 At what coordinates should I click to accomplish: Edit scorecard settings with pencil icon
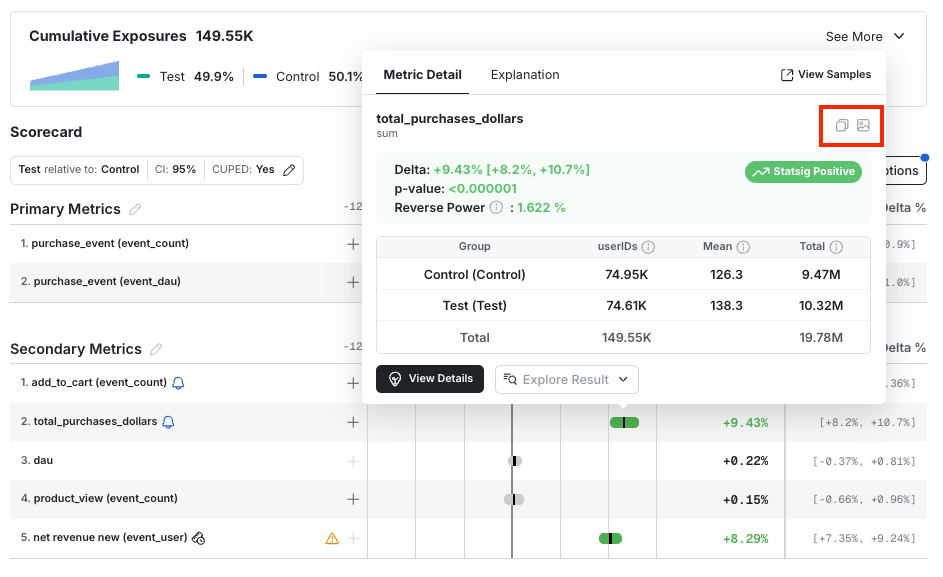pos(289,170)
